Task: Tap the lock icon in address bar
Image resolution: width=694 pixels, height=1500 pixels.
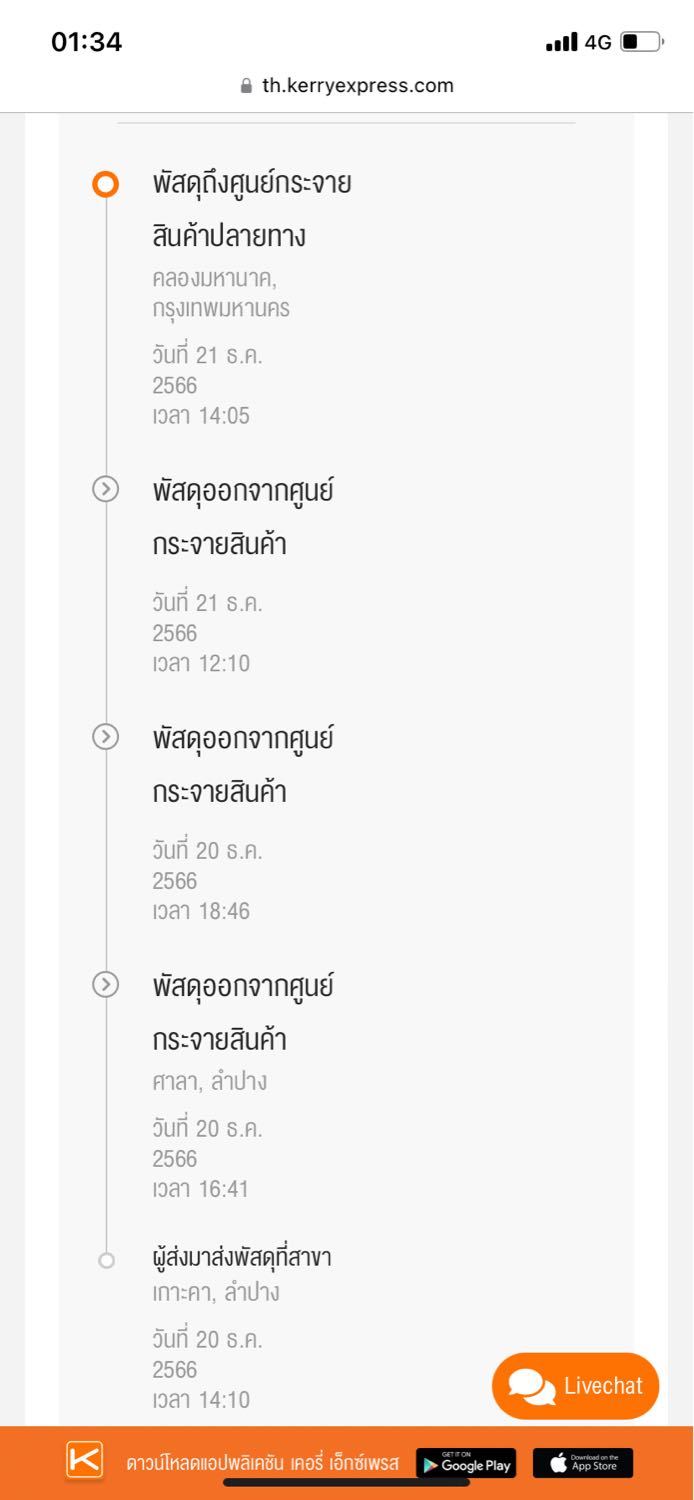Action: (x=247, y=86)
